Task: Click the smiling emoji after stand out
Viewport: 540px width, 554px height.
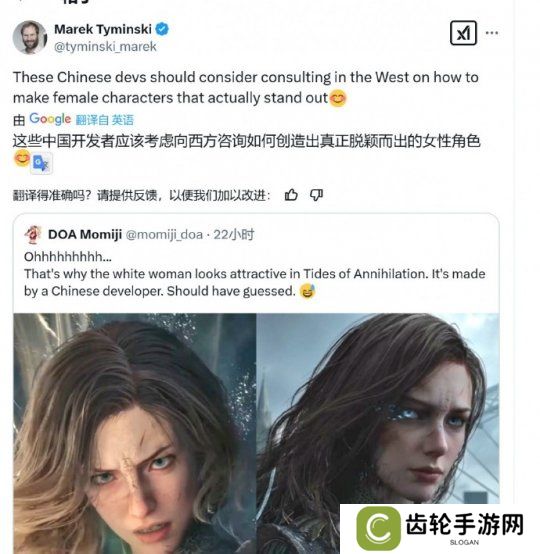Action: 338,98
